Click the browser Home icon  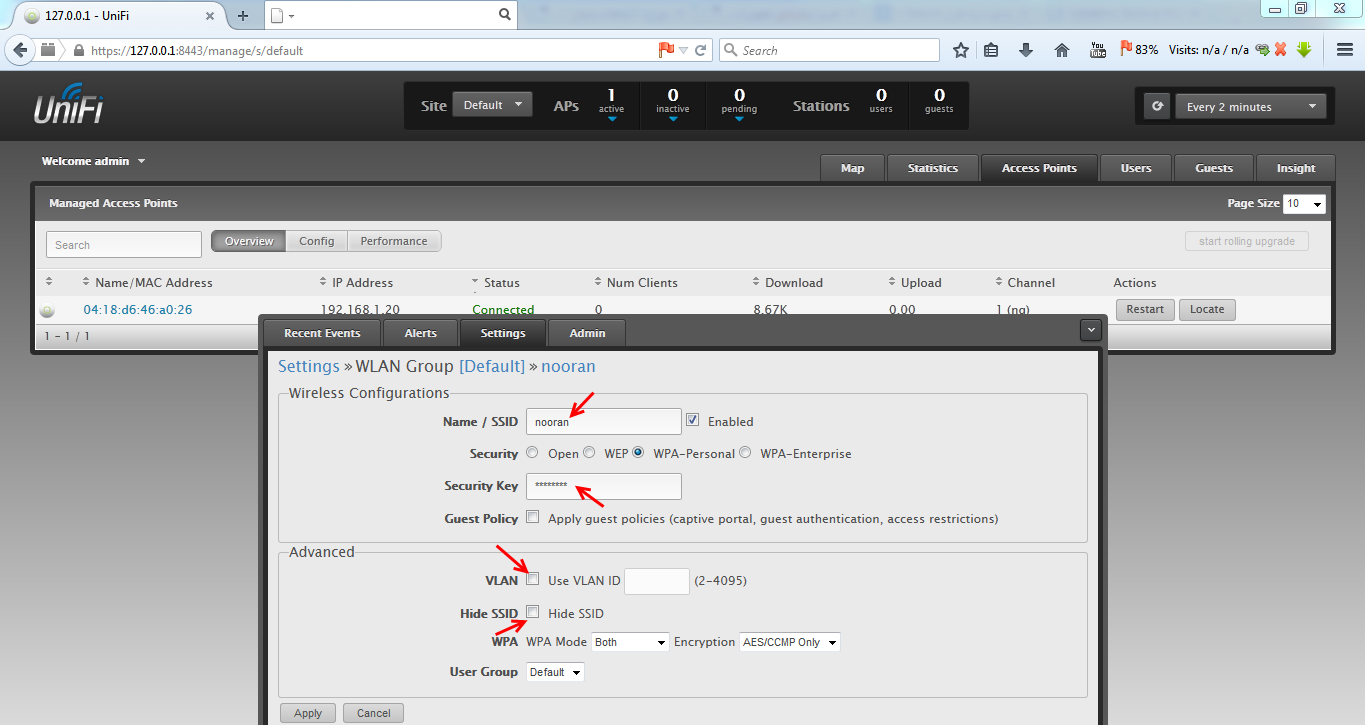1062,50
